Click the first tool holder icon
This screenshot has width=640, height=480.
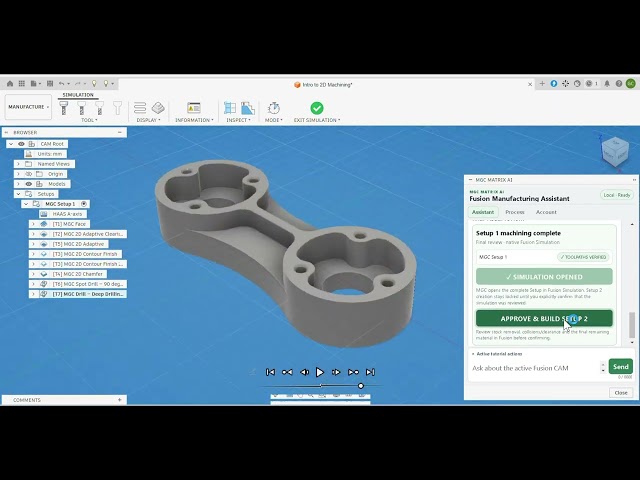coord(63,108)
